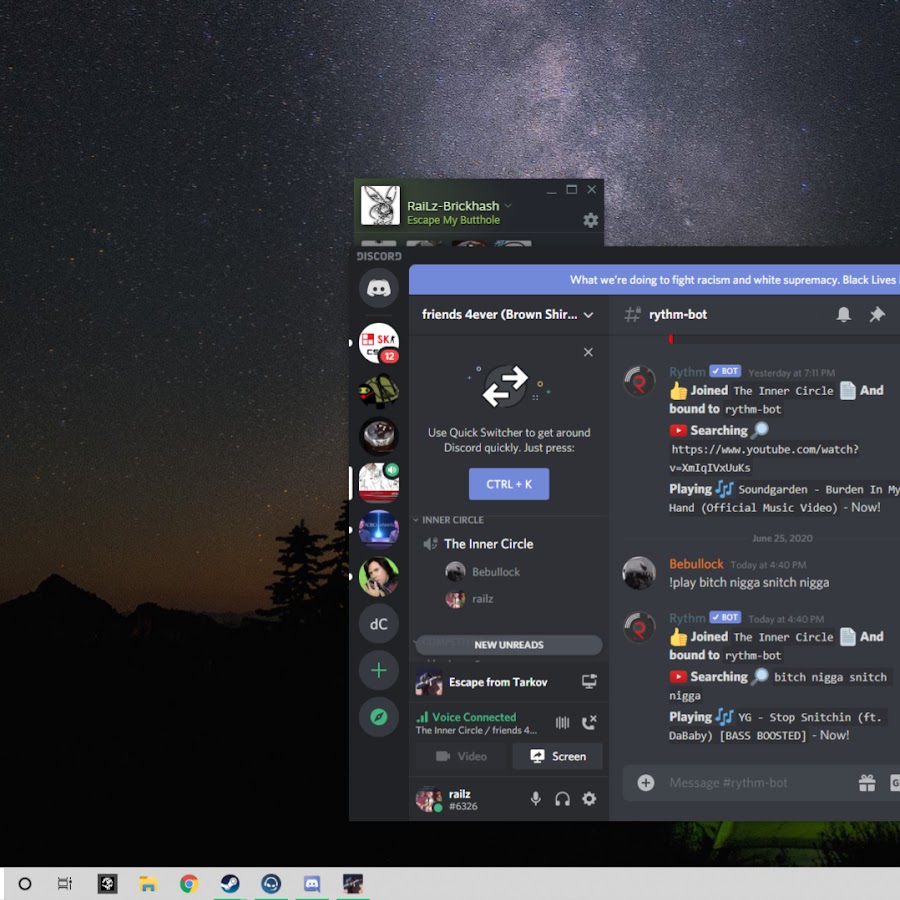Select railz in the voice channel
This screenshot has height=900, width=900.
(469, 599)
